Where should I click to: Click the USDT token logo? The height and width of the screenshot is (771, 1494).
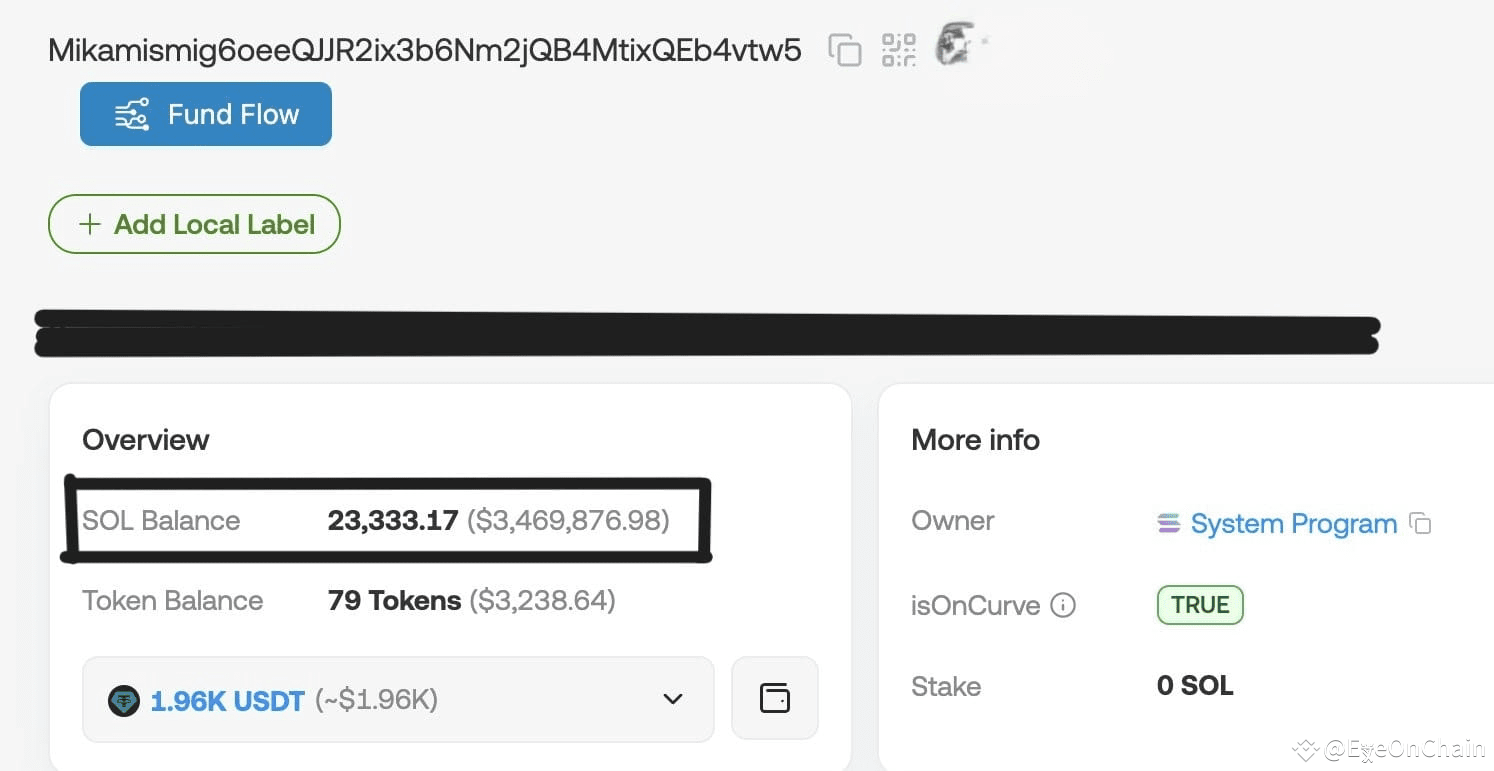click(x=124, y=701)
